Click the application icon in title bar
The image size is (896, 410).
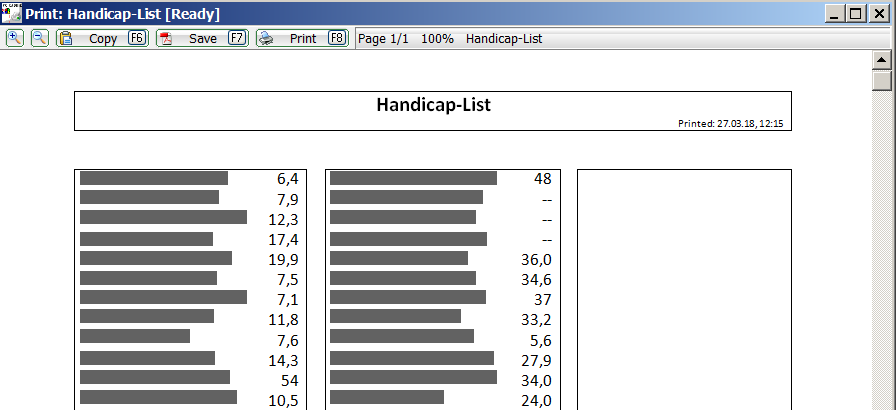click(x=11, y=13)
